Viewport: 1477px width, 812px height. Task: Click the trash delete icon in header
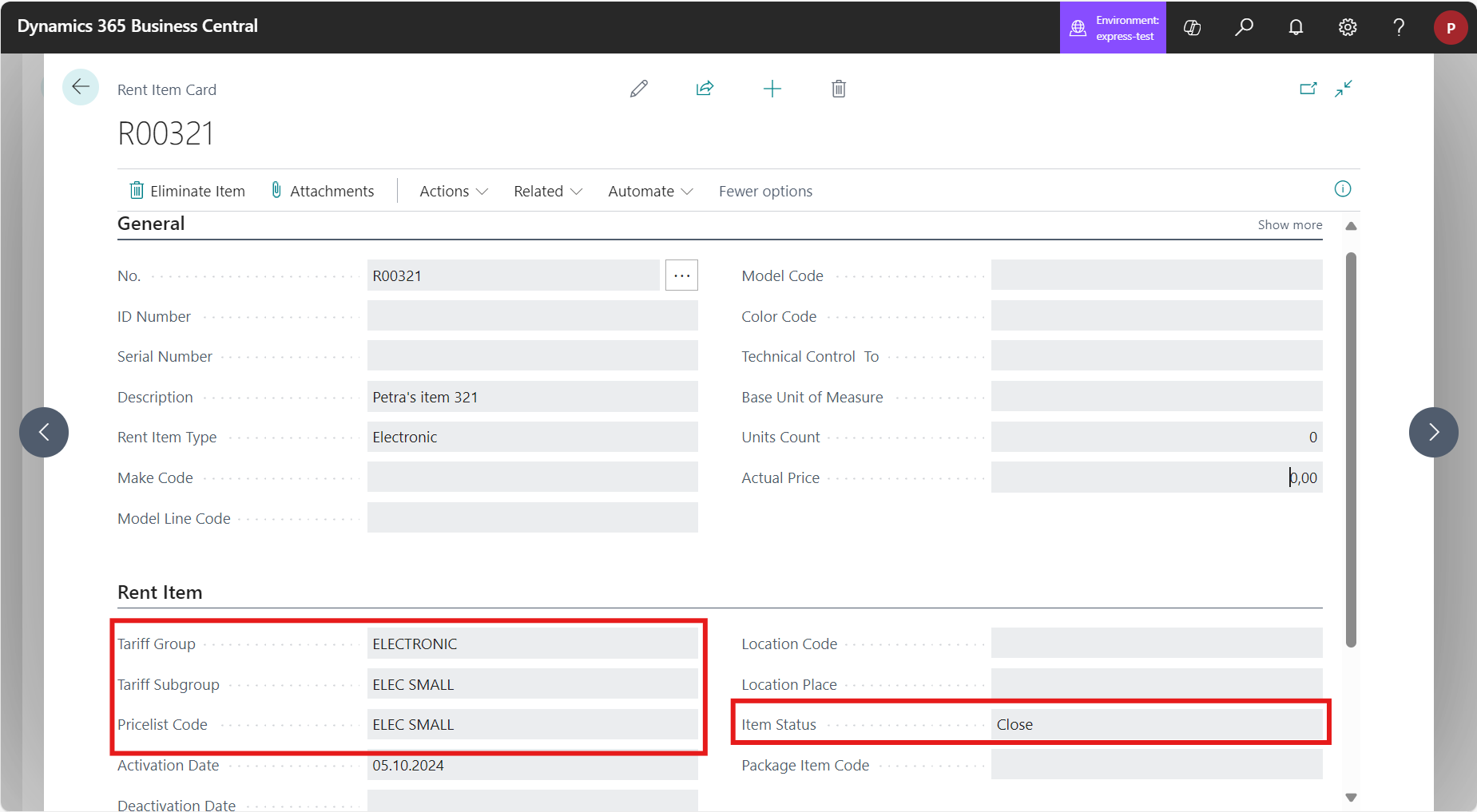[838, 89]
